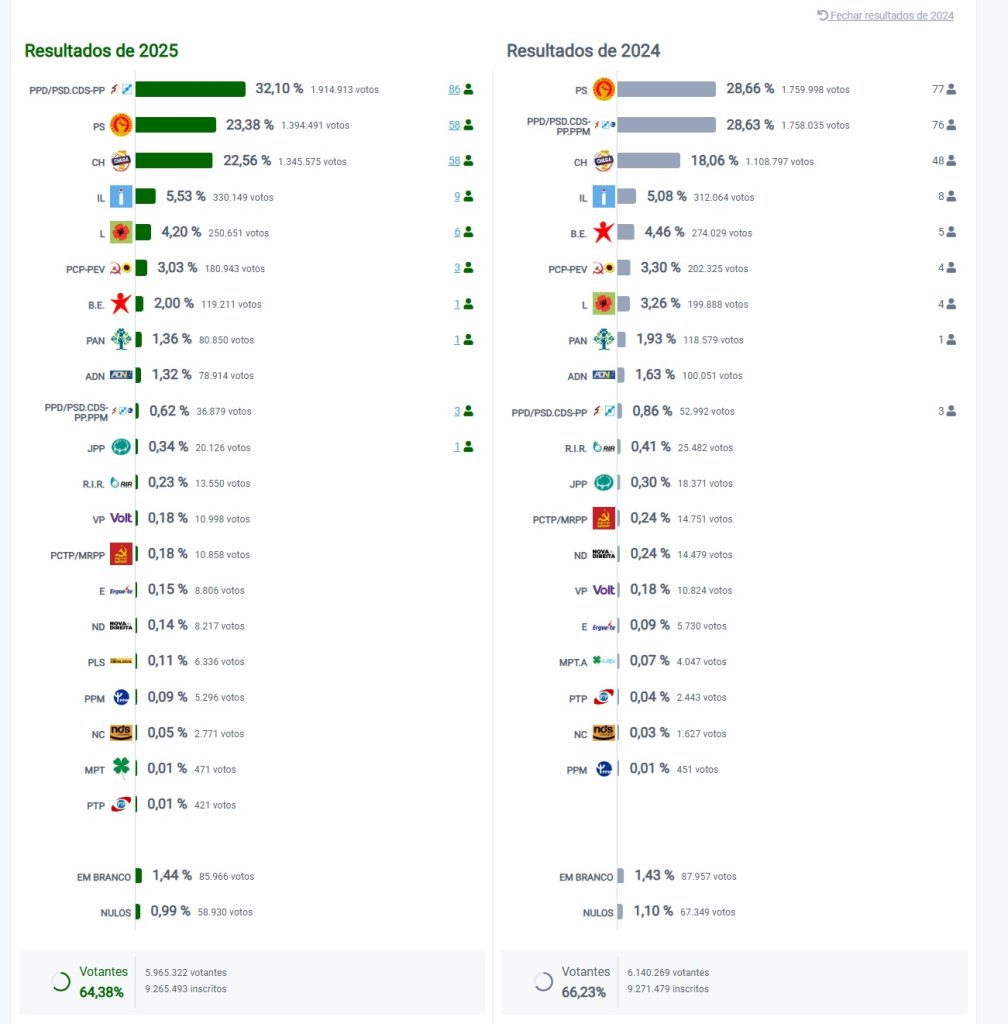The height and width of the screenshot is (1024, 1008).
Task: Click the PS fist logo in 2025 results
Action: pos(121,125)
